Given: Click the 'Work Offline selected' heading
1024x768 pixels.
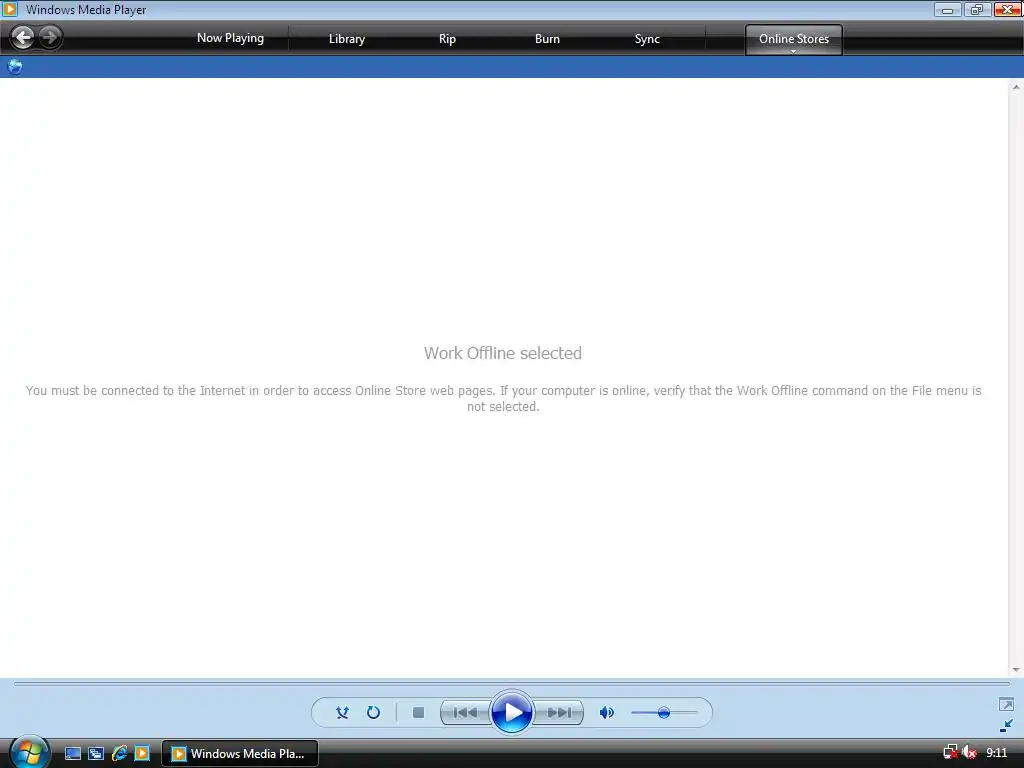Looking at the screenshot, I should click(x=502, y=353).
